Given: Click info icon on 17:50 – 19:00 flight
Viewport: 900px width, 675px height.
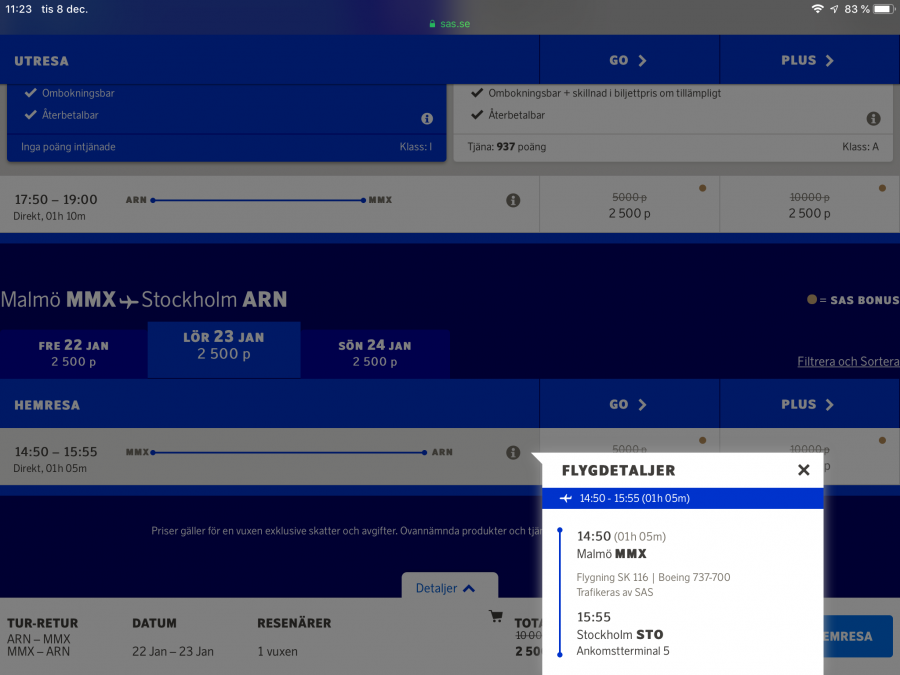Looking at the screenshot, I should [513, 201].
